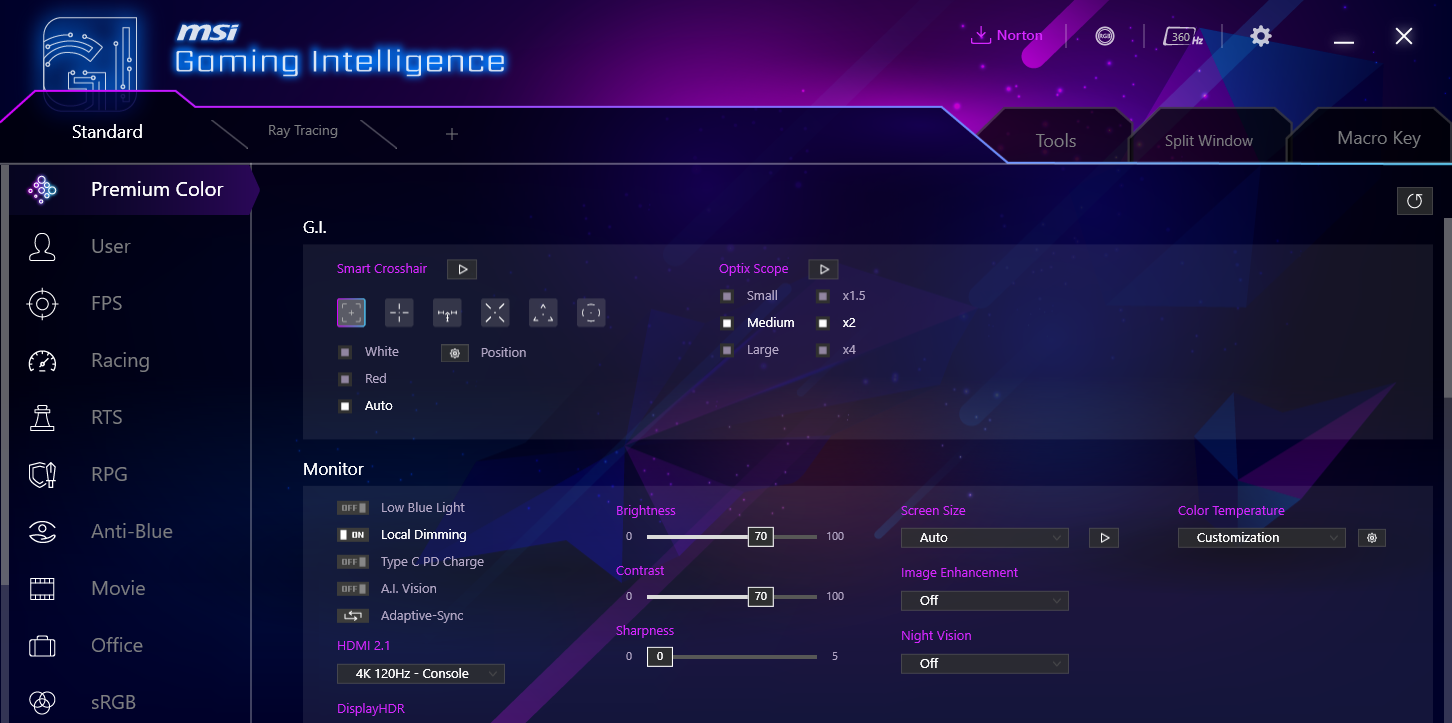
Task: Open the Image Enhancement dropdown
Action: pos(984,600)
